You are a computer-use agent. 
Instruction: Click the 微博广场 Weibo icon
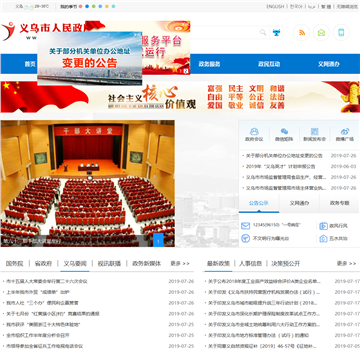[345, 135]
